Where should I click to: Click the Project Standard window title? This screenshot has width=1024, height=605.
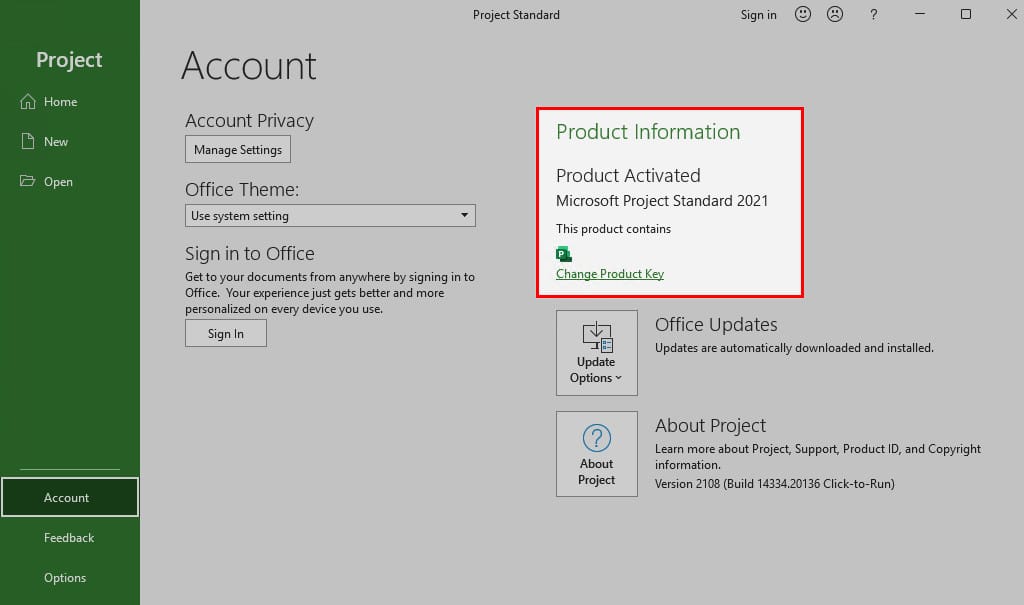(517, 14)
